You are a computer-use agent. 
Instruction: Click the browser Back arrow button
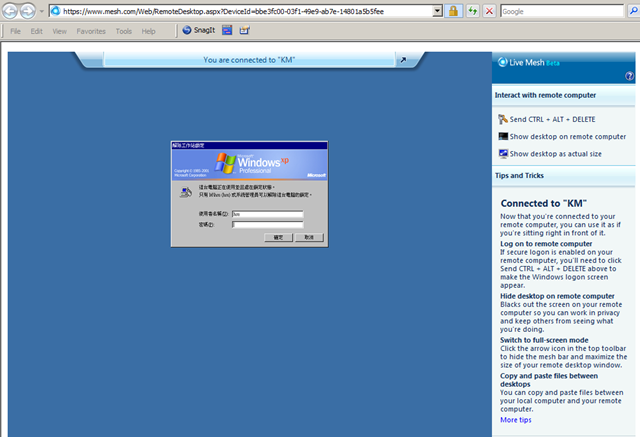pyautogui.click(x=10, y=11)
